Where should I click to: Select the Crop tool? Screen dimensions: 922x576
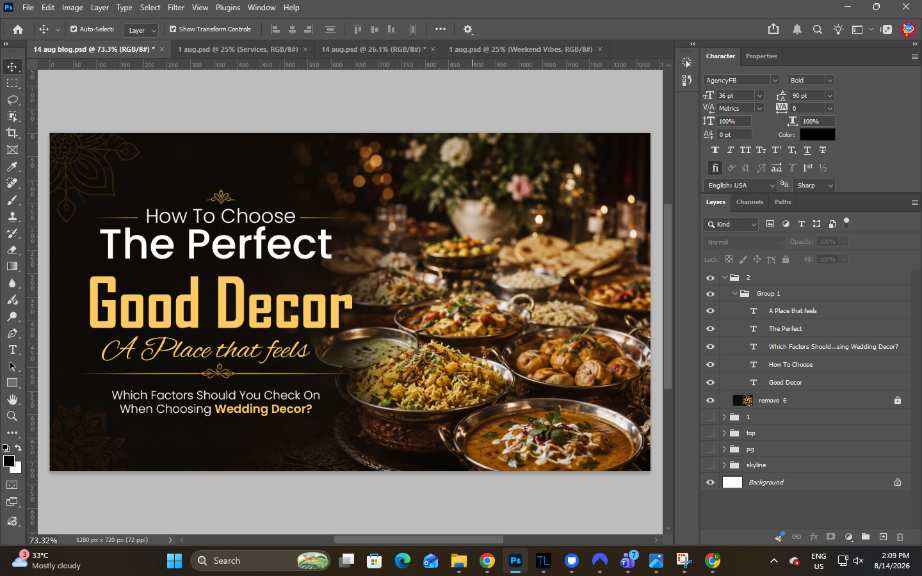pyautogui.click(x=12, y=133)
